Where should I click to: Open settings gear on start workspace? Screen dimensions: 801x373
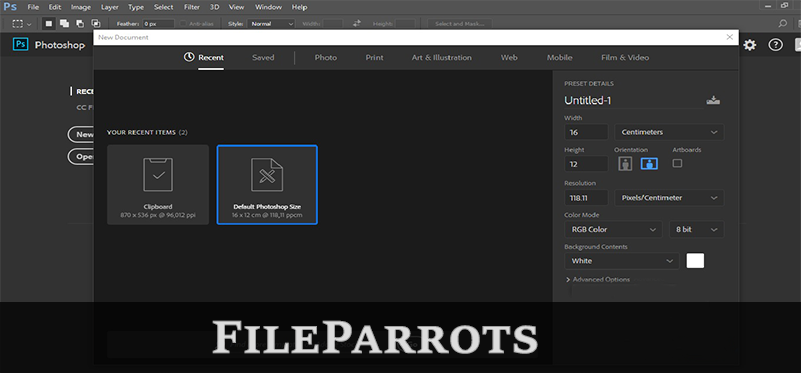(749, 45)
